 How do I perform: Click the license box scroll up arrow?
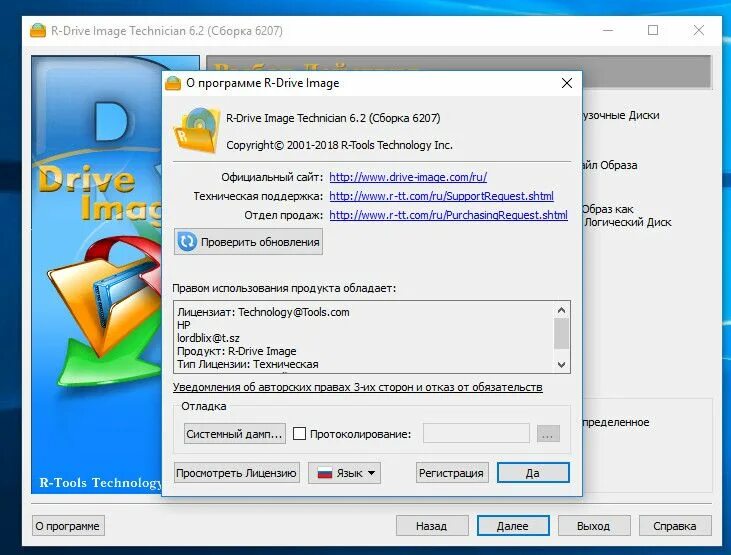click(561, 310)
